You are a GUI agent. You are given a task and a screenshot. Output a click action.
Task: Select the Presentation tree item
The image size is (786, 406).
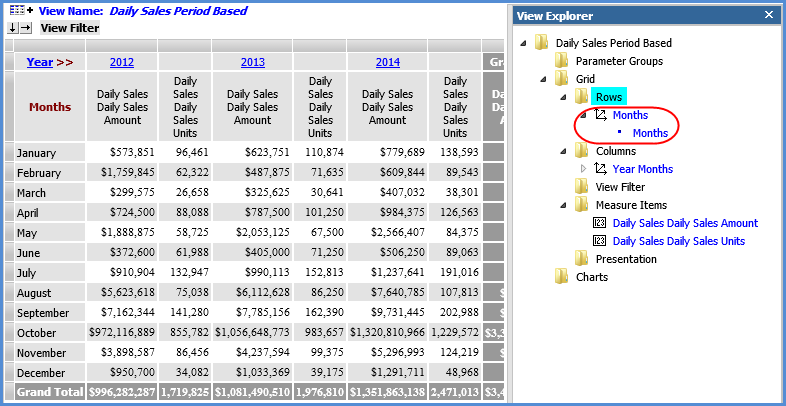coord(626,259)
